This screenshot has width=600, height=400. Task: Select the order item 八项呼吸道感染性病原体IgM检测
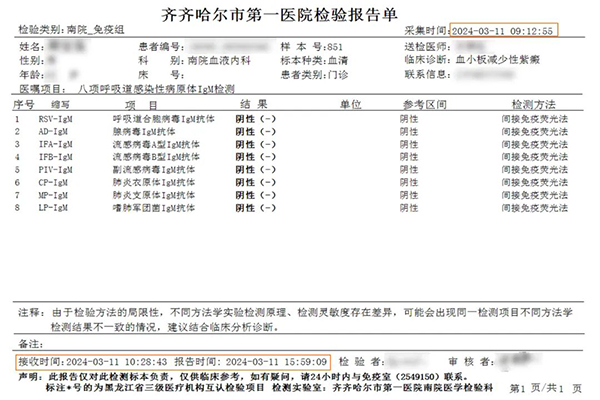point(156,89)
